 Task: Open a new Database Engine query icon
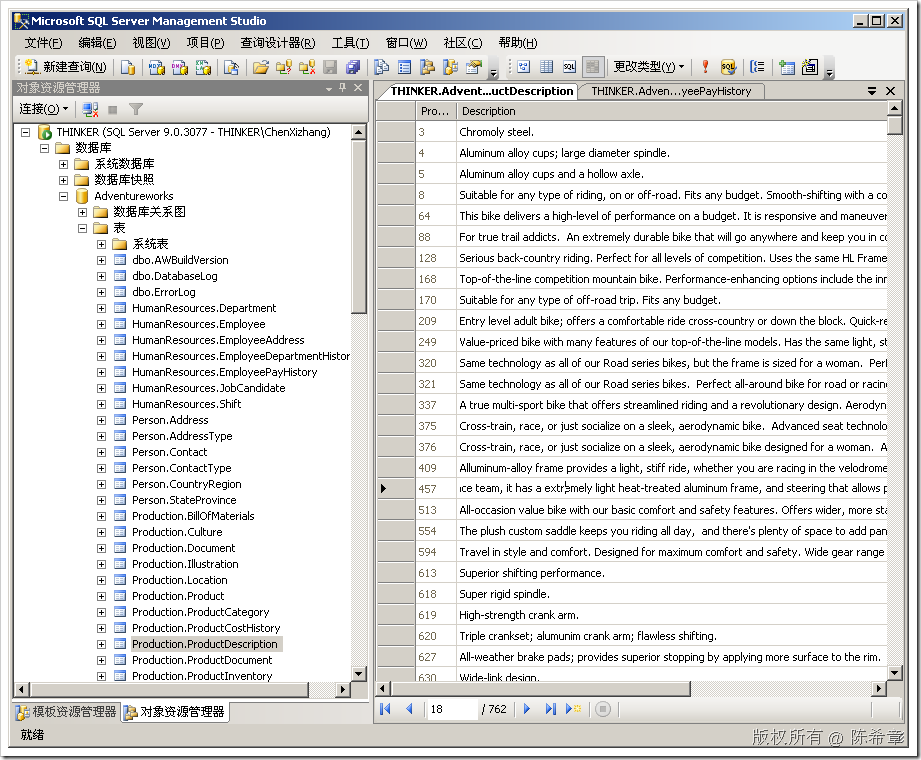click(x=127, y=67)
